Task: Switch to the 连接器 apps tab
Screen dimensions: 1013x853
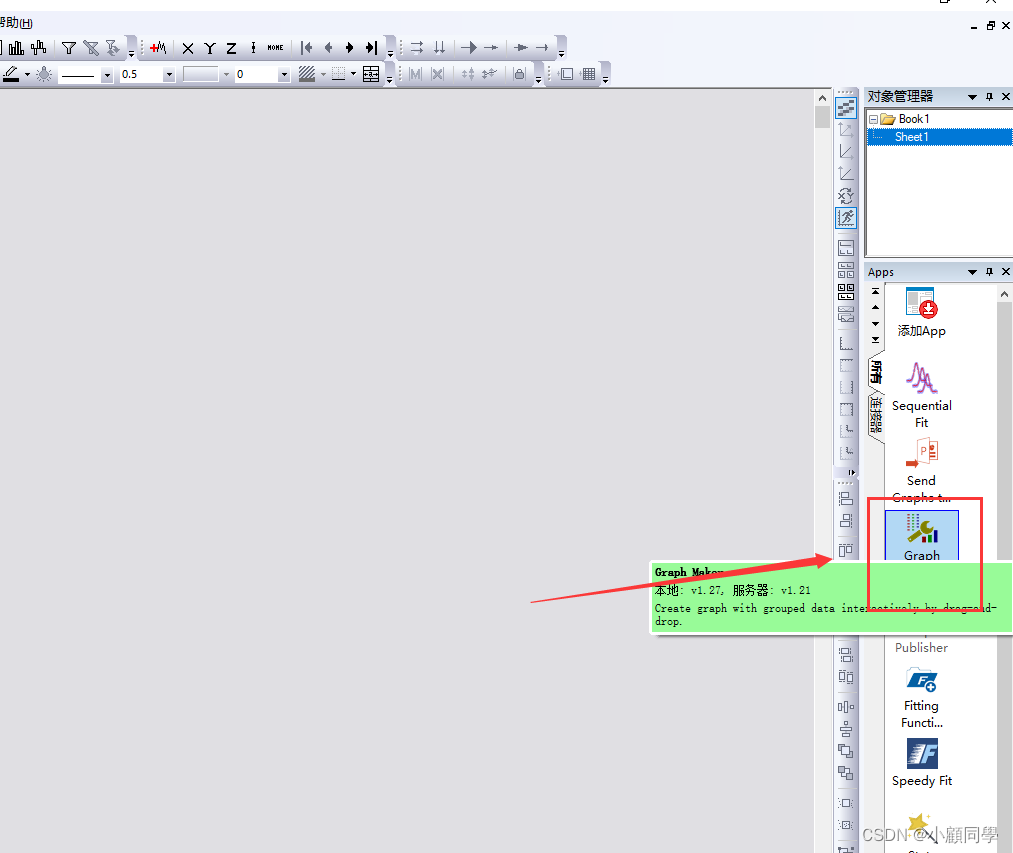Action: (877, 416)
